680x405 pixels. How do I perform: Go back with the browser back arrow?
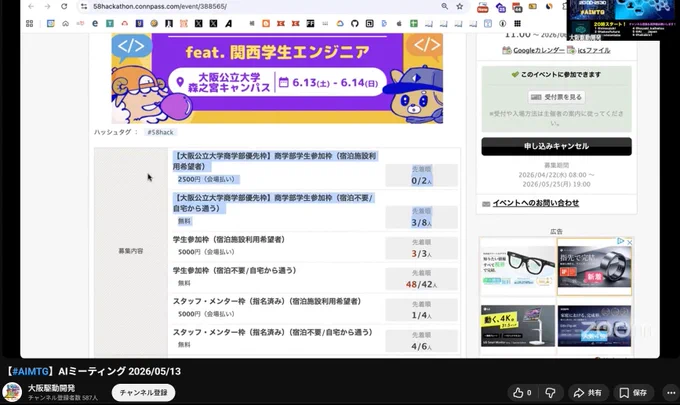pos(31,7)
